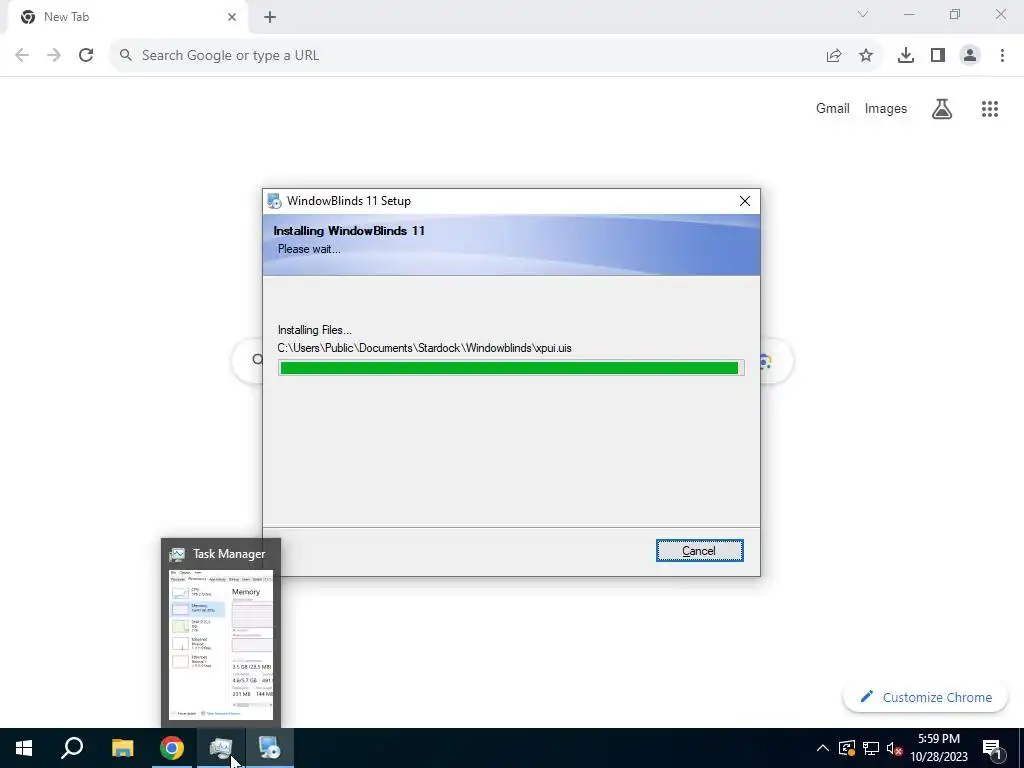
Task: Click the Task Manager preview title
Action: pyautogui.click(x=229, y=554)
